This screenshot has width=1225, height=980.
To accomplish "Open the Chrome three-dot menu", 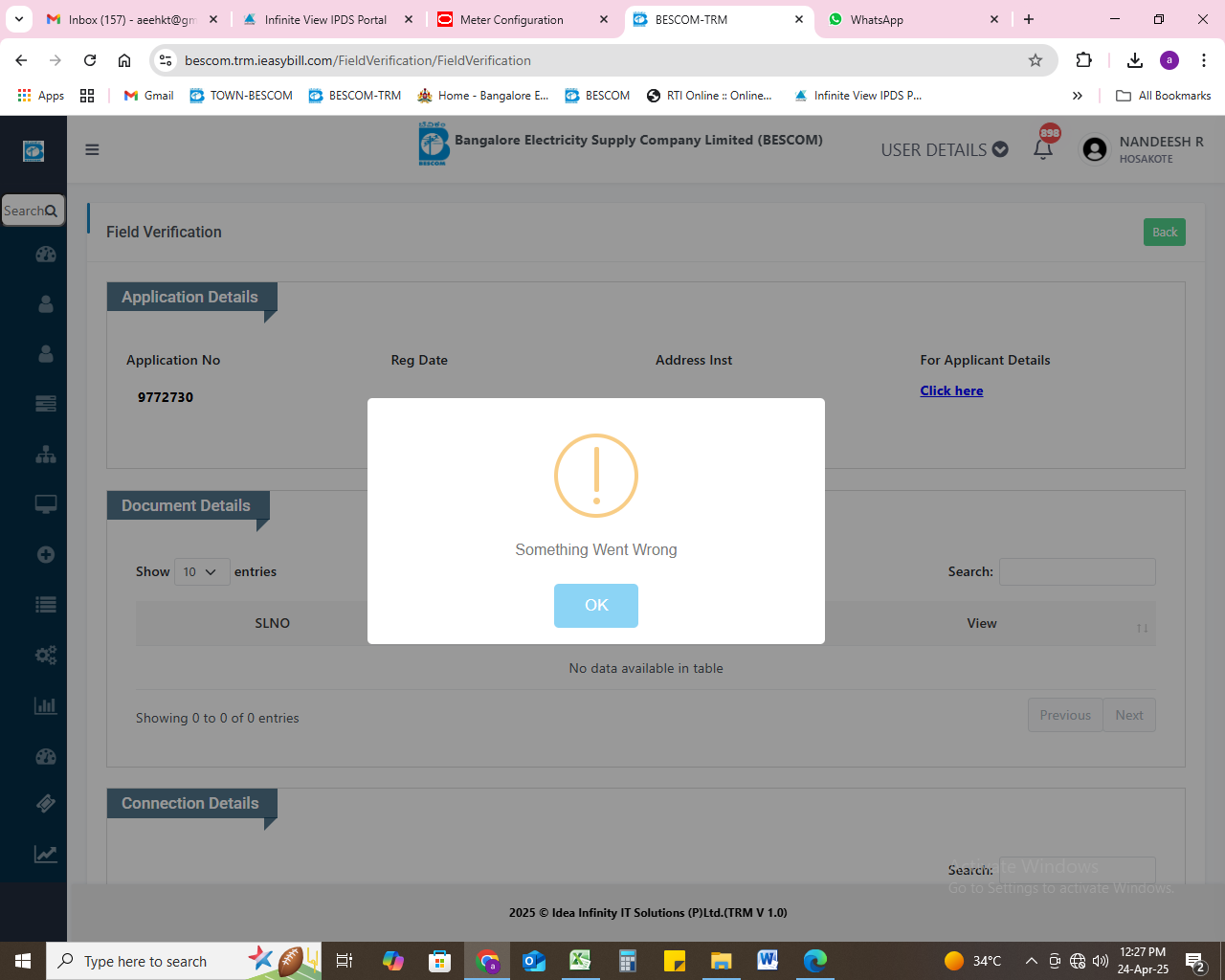I will [1204, 60].
